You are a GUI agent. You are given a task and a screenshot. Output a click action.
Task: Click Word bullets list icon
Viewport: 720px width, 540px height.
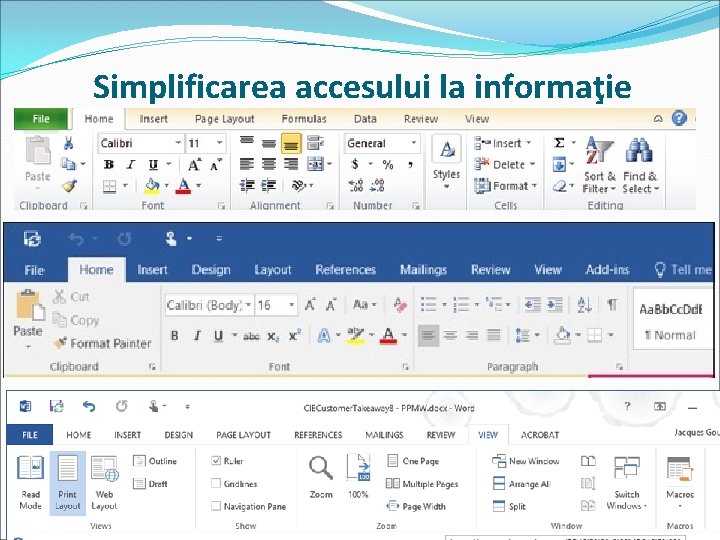pyautogui.click(x=428, y=304)
